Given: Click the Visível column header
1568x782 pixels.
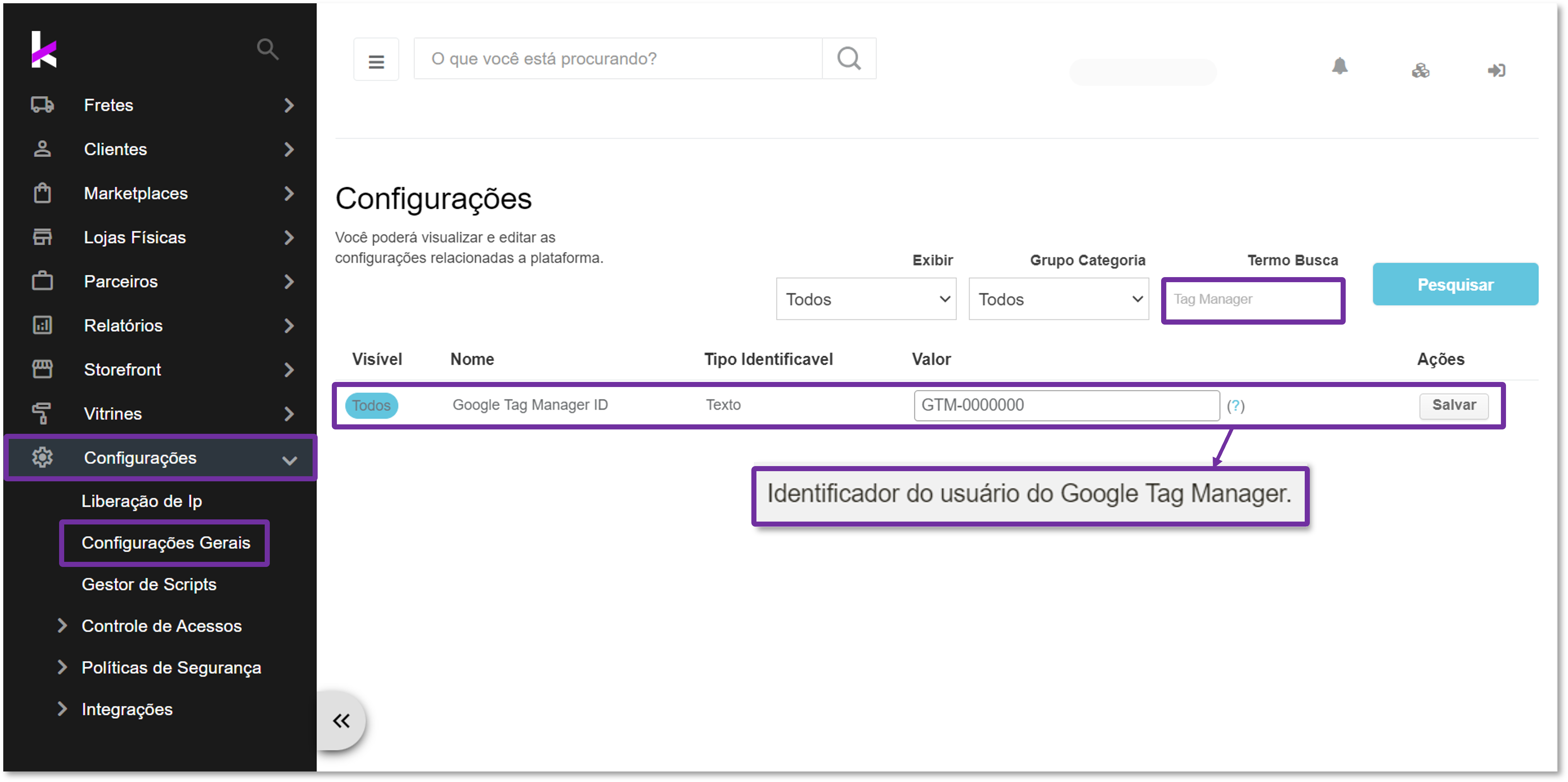Looking at the screenshot, I should [x=377, y=359].
